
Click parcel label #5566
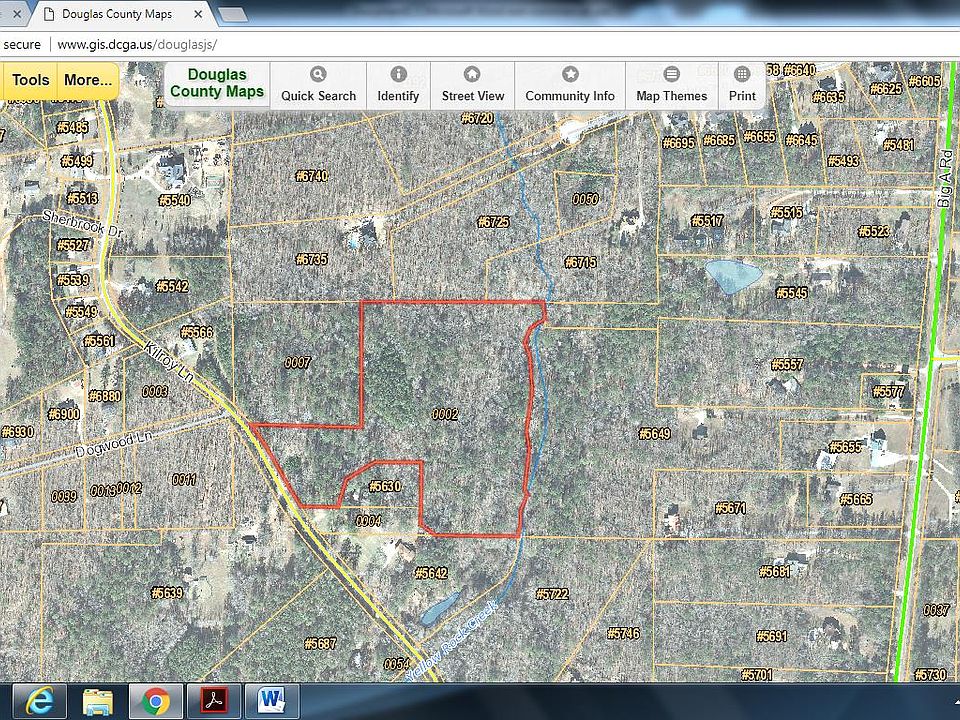point(197,332)
